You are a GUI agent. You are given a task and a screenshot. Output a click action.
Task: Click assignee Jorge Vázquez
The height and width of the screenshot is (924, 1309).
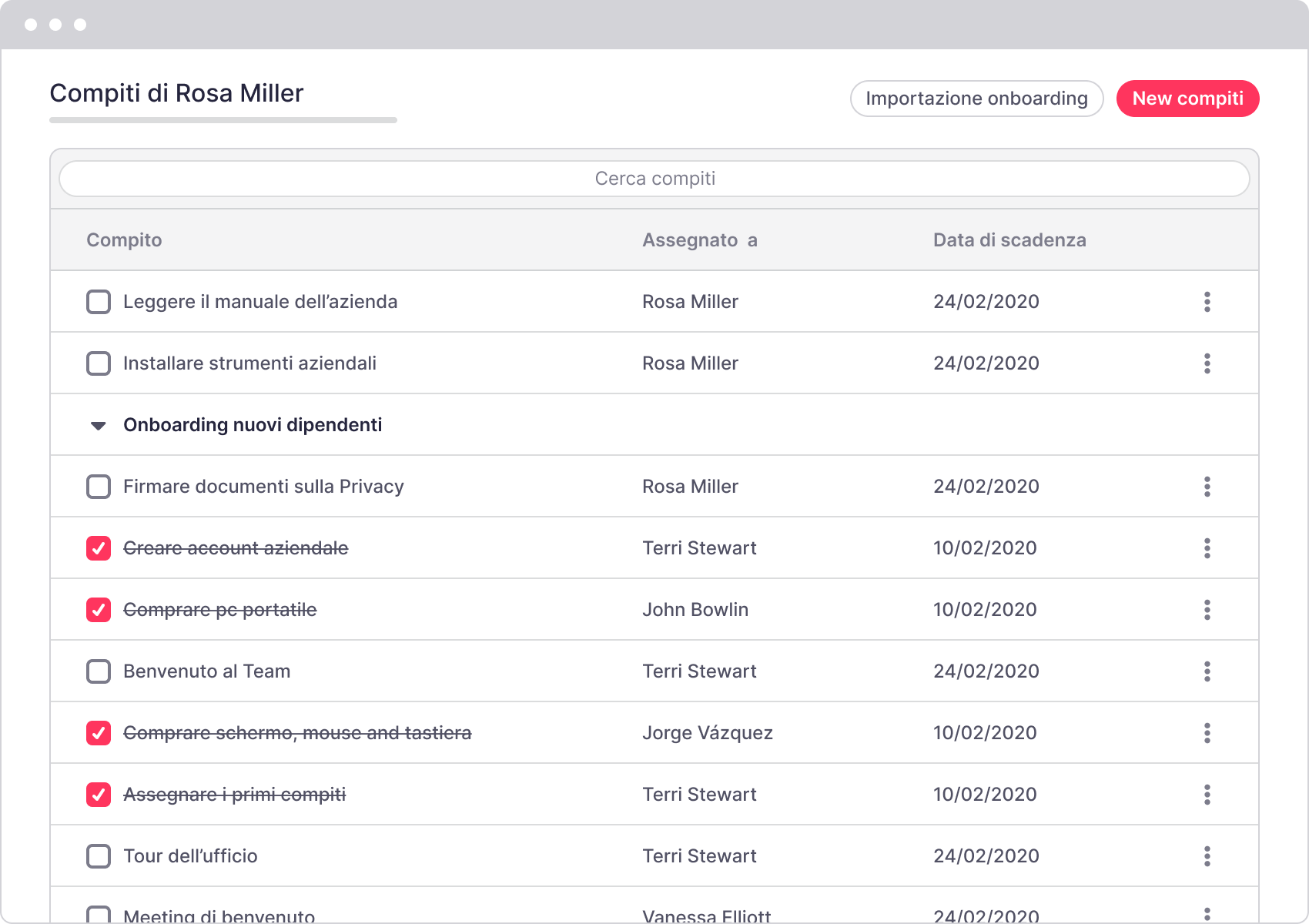click(708, 733)
